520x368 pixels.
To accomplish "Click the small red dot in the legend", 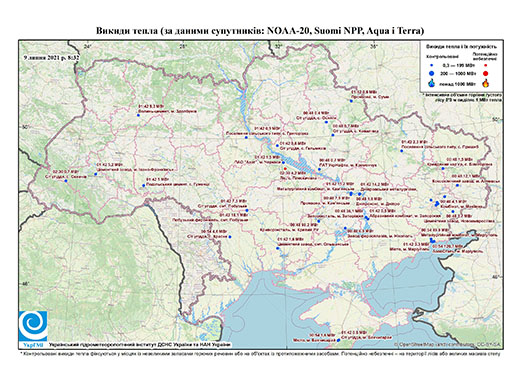I will (486, 66).
